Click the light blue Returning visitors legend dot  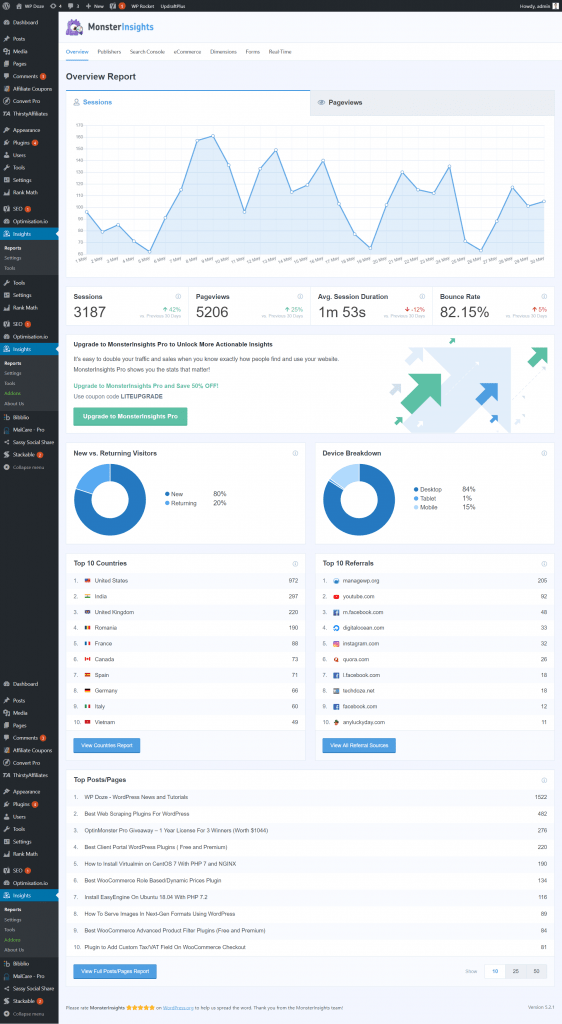point(167,504)
